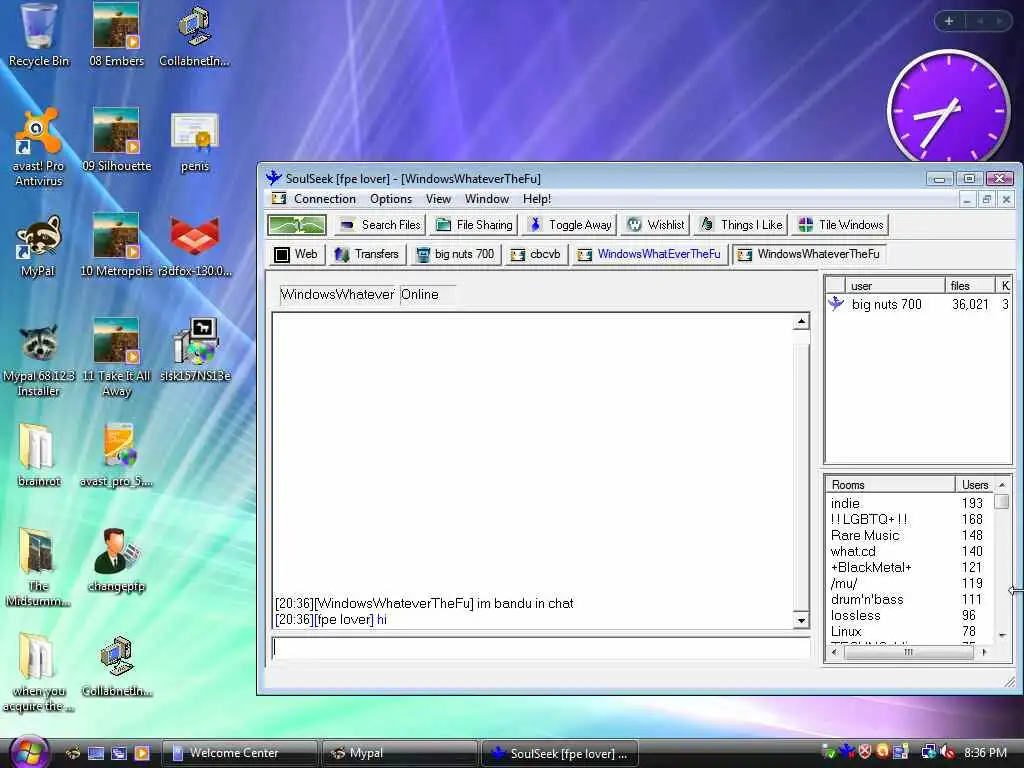Select the !!LGBTQ+!! room
Image resolution: width=1024 pixels, height=768 pixels.
908,519
